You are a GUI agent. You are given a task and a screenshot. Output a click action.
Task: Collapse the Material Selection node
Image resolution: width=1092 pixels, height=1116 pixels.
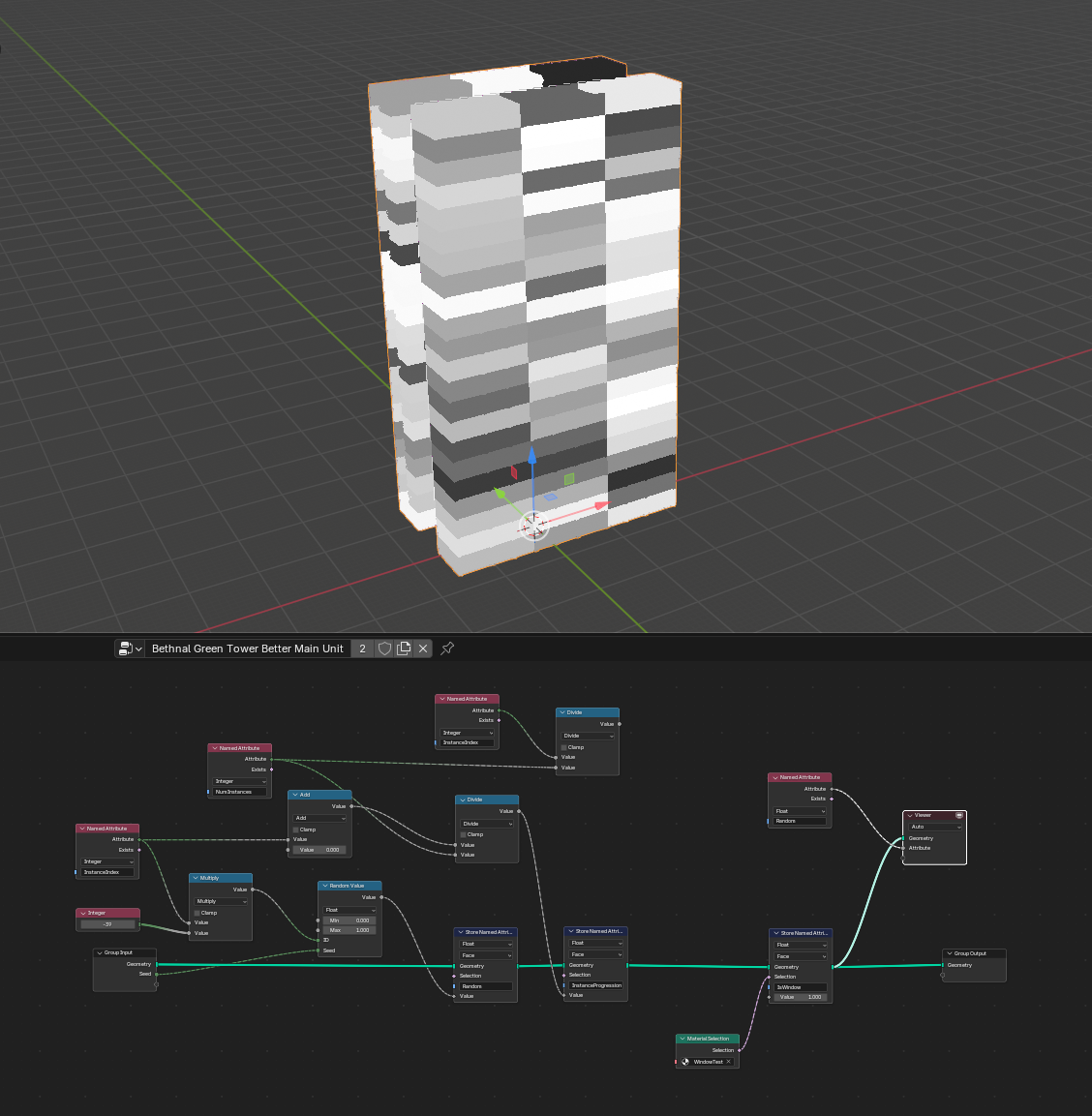click(682, 1039)
